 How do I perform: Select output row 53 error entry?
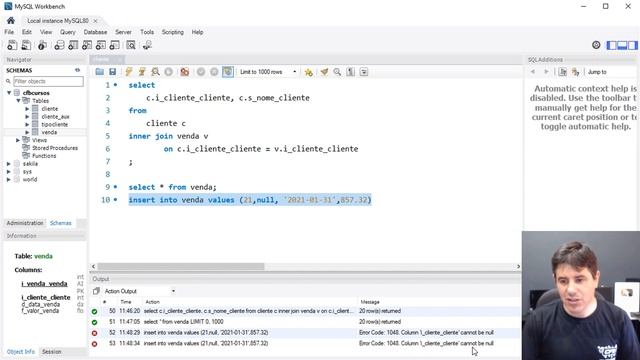tap(305, 344)
